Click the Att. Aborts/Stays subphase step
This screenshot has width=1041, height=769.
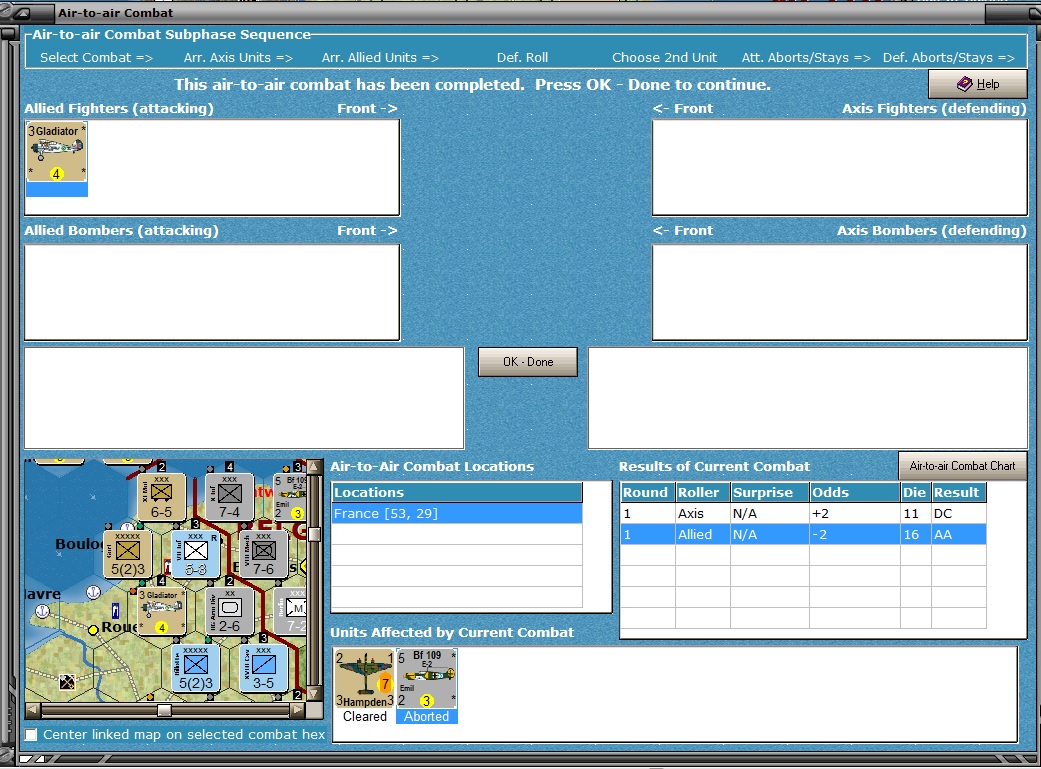806,58
